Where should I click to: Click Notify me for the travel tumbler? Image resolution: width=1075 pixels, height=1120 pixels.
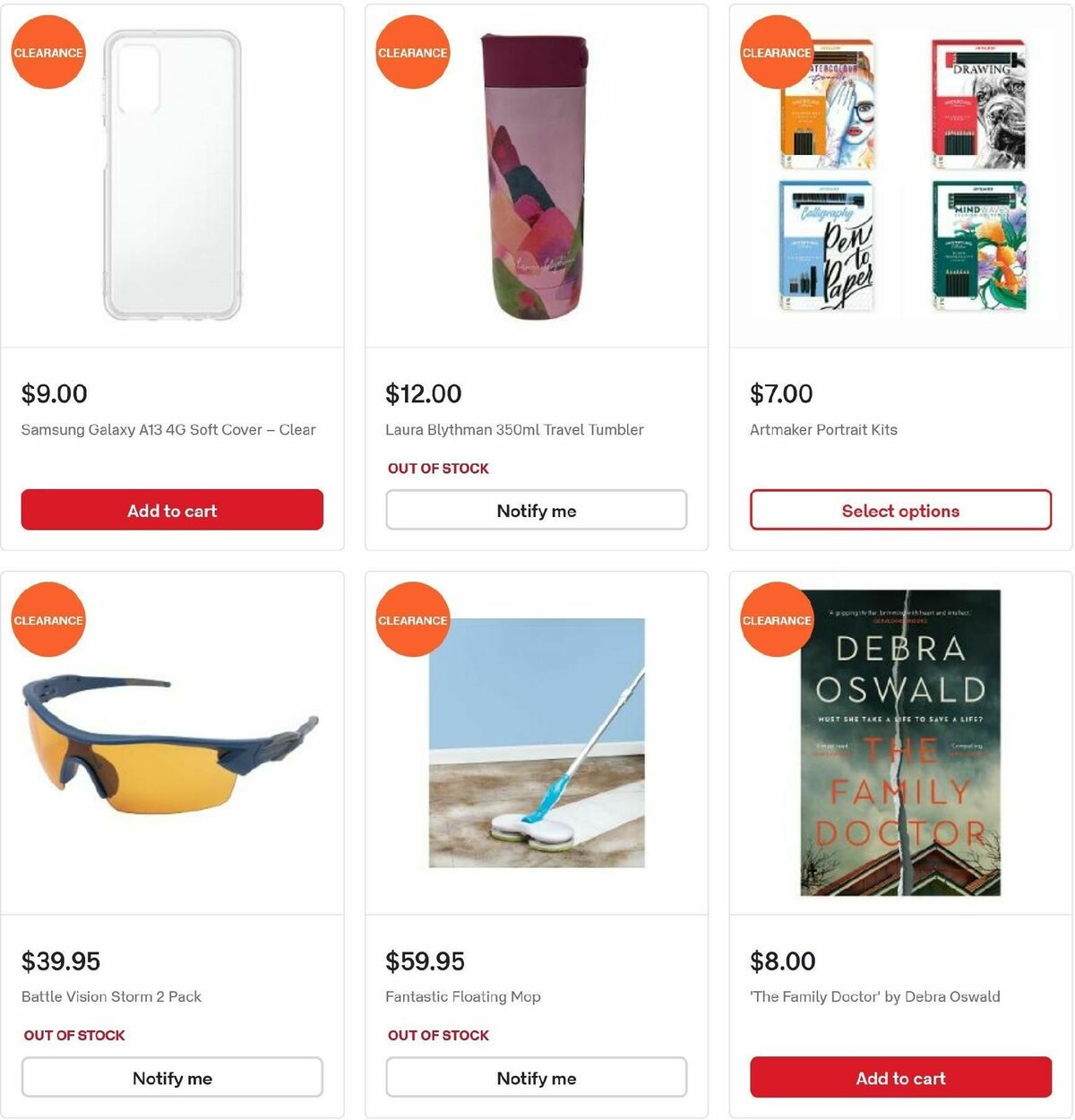coord(536,510)
